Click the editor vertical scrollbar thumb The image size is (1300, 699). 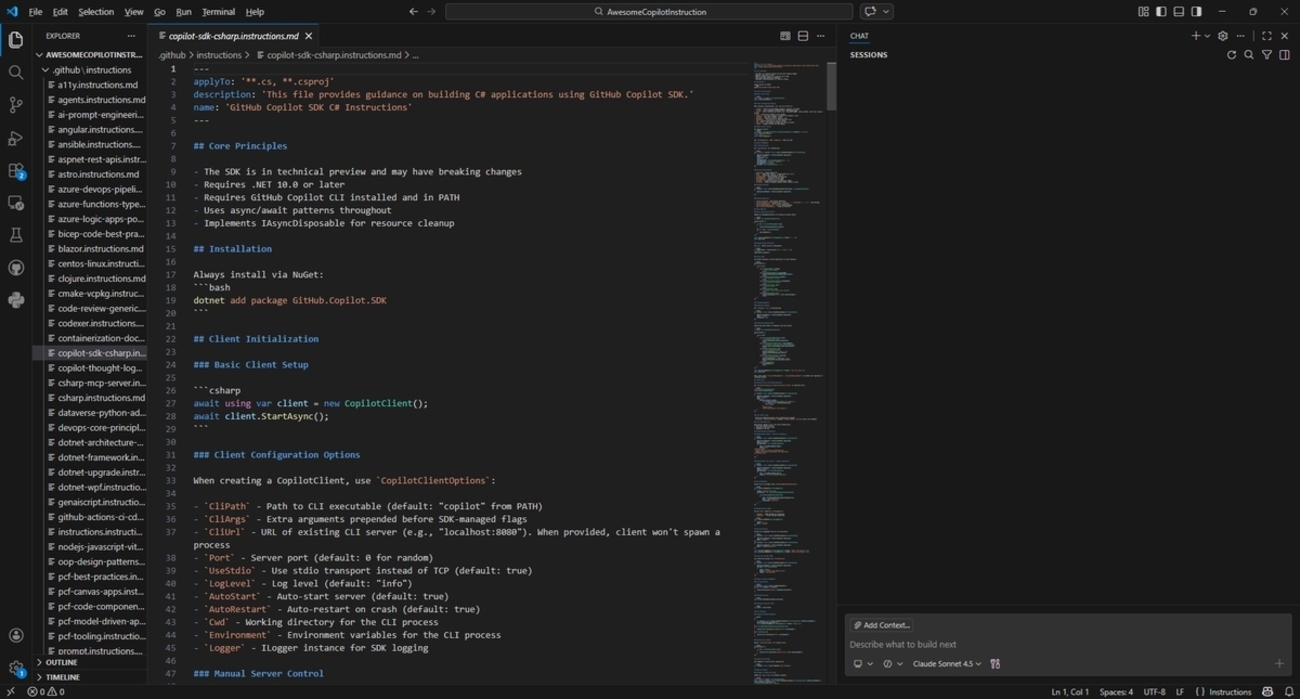pos(831,86)
